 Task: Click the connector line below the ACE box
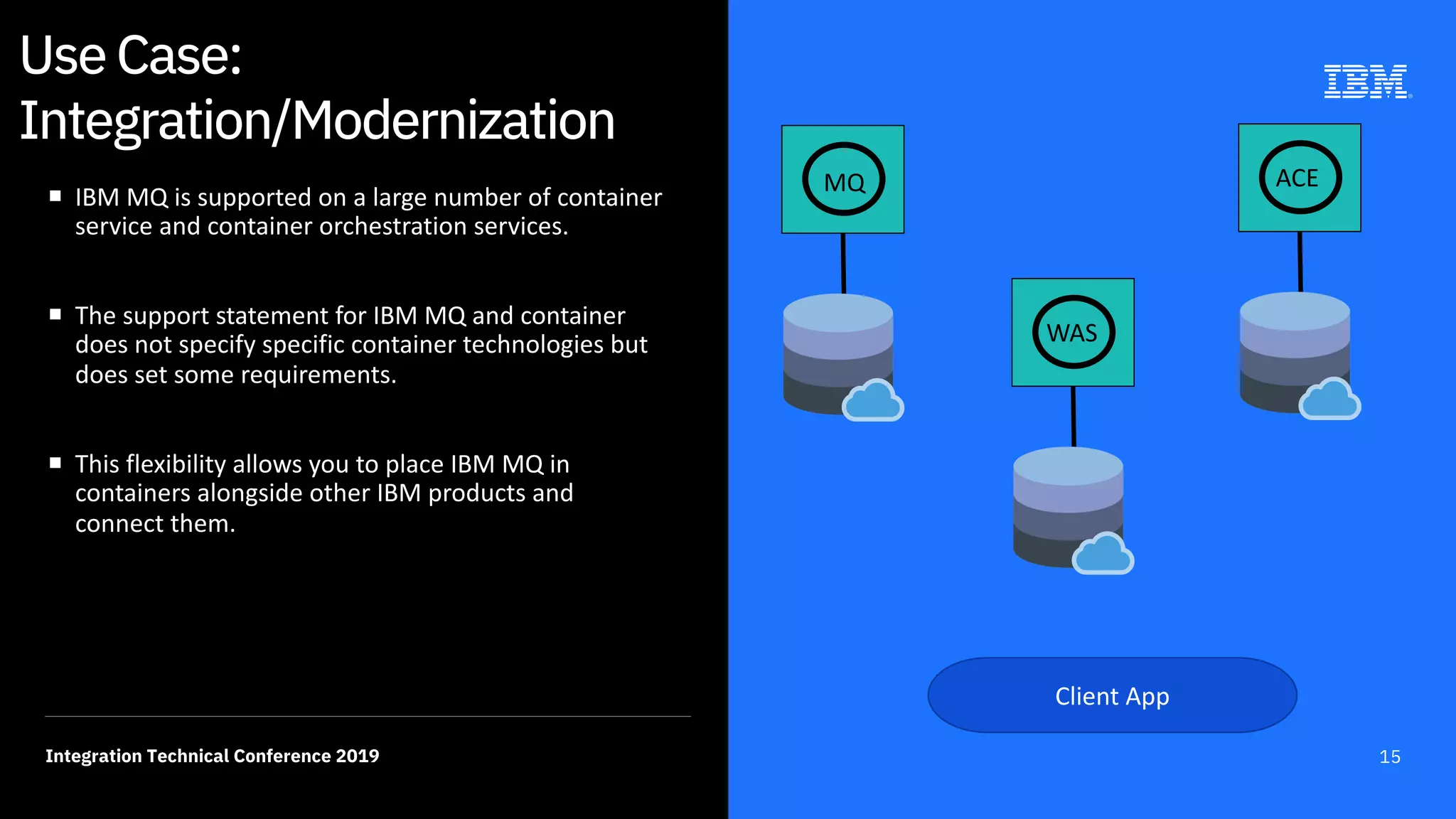coord(1300,262)
